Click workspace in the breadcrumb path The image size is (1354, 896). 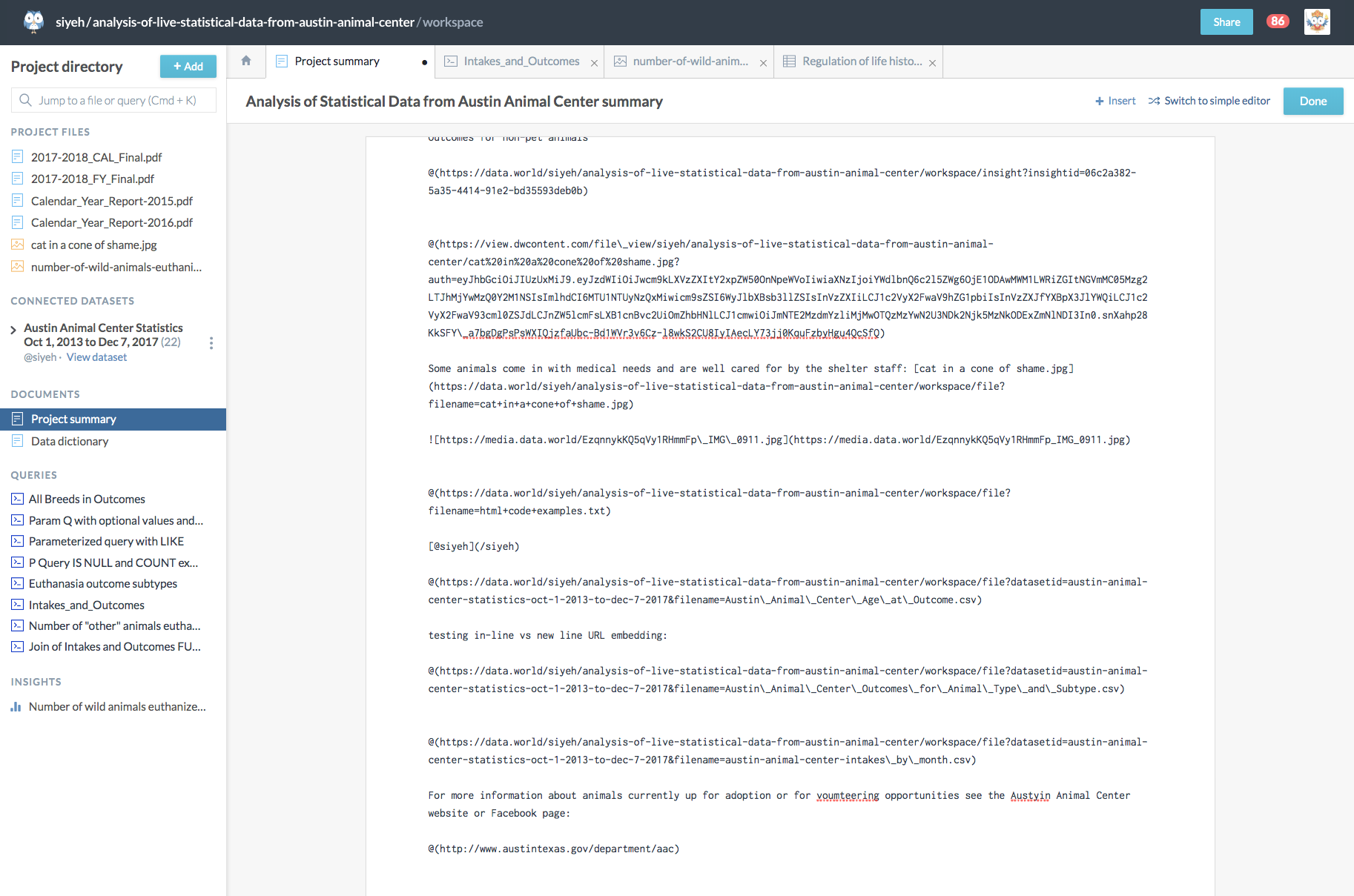[x=452, y=22]
